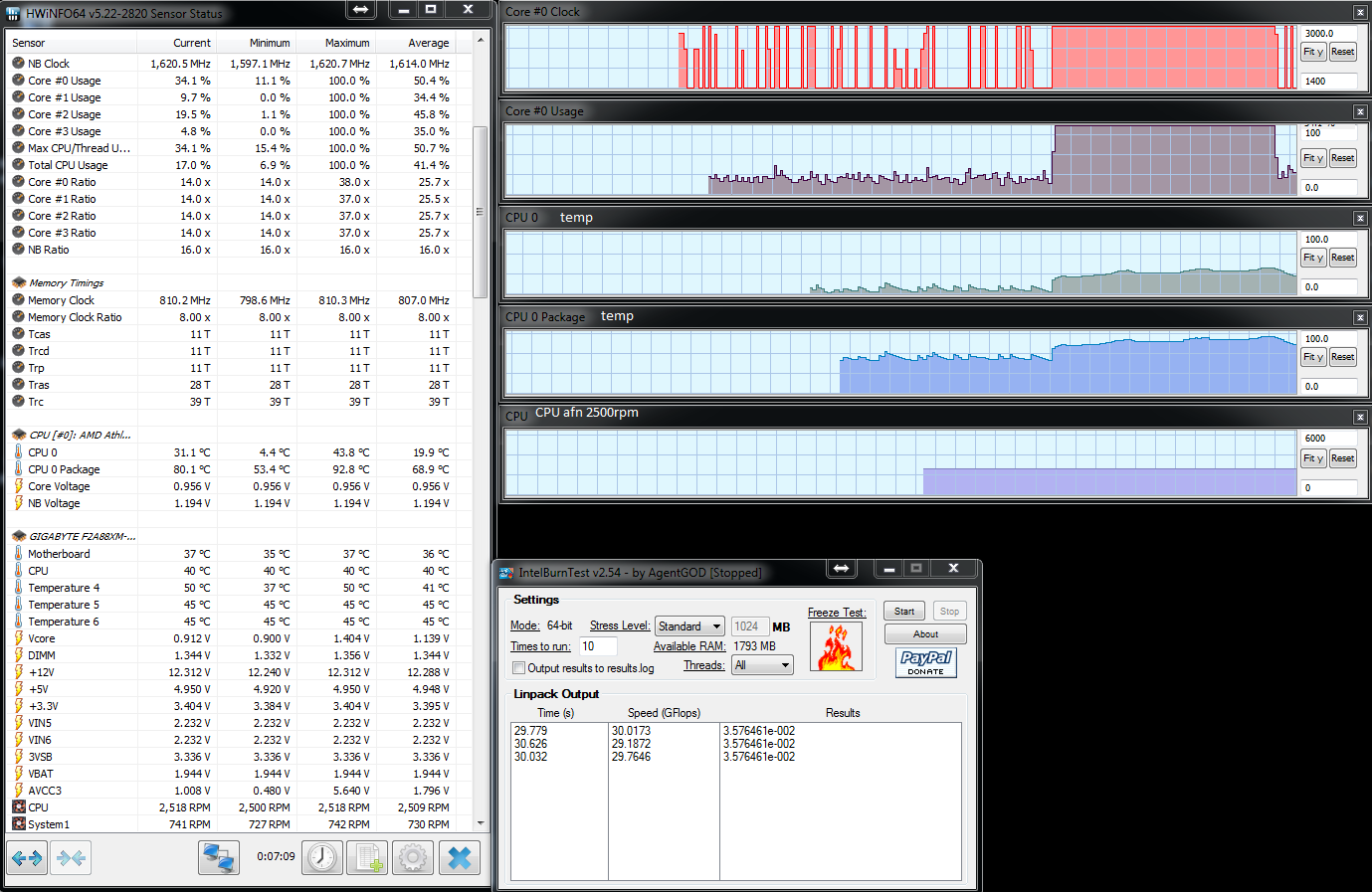Viewport: 1372px width, 892px height.
Task: Click the PayPal Donate image
Action: [x=926, y=662]
